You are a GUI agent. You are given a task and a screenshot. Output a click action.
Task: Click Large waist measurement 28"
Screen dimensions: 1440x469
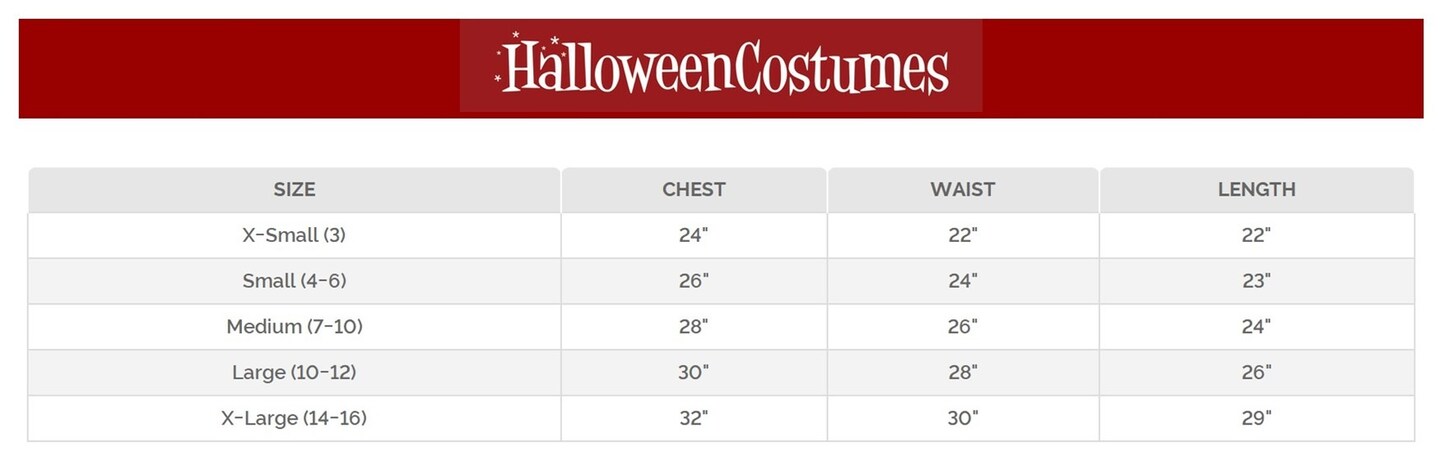point(962,373)
